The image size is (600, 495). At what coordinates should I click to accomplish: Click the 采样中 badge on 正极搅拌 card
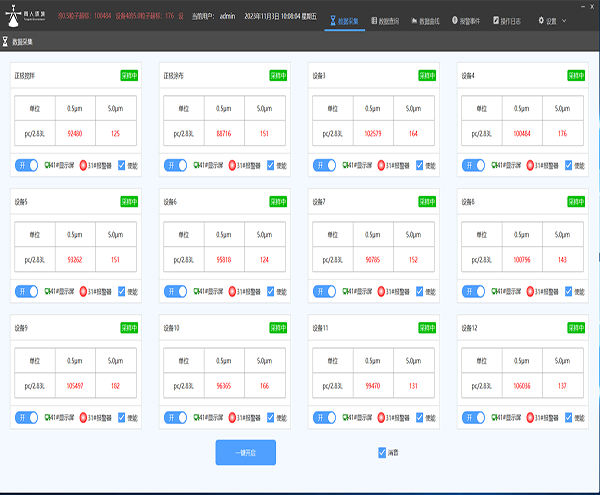(x=129, y=75)
